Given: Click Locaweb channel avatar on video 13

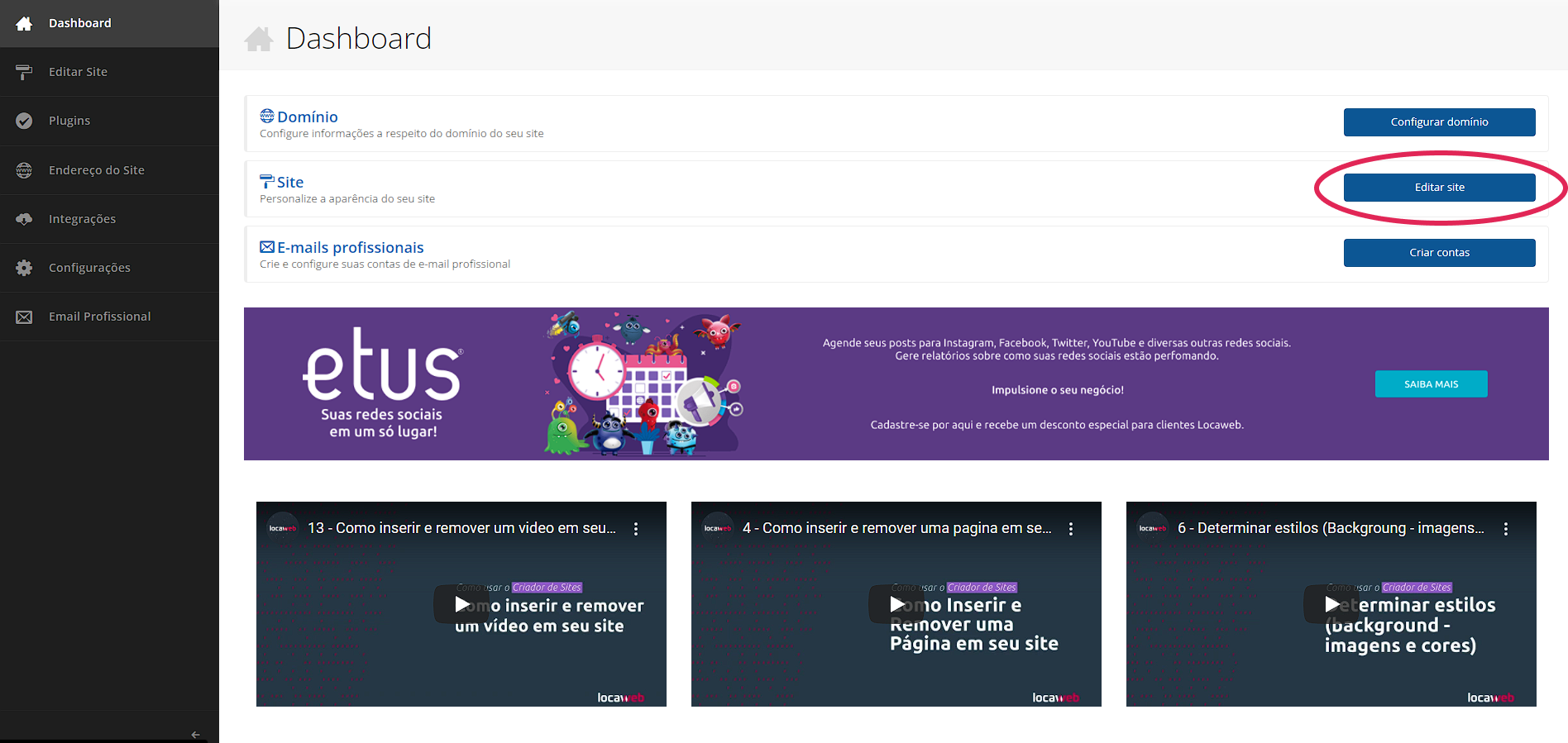Looking at the screenshot, I should coord(283,528).
